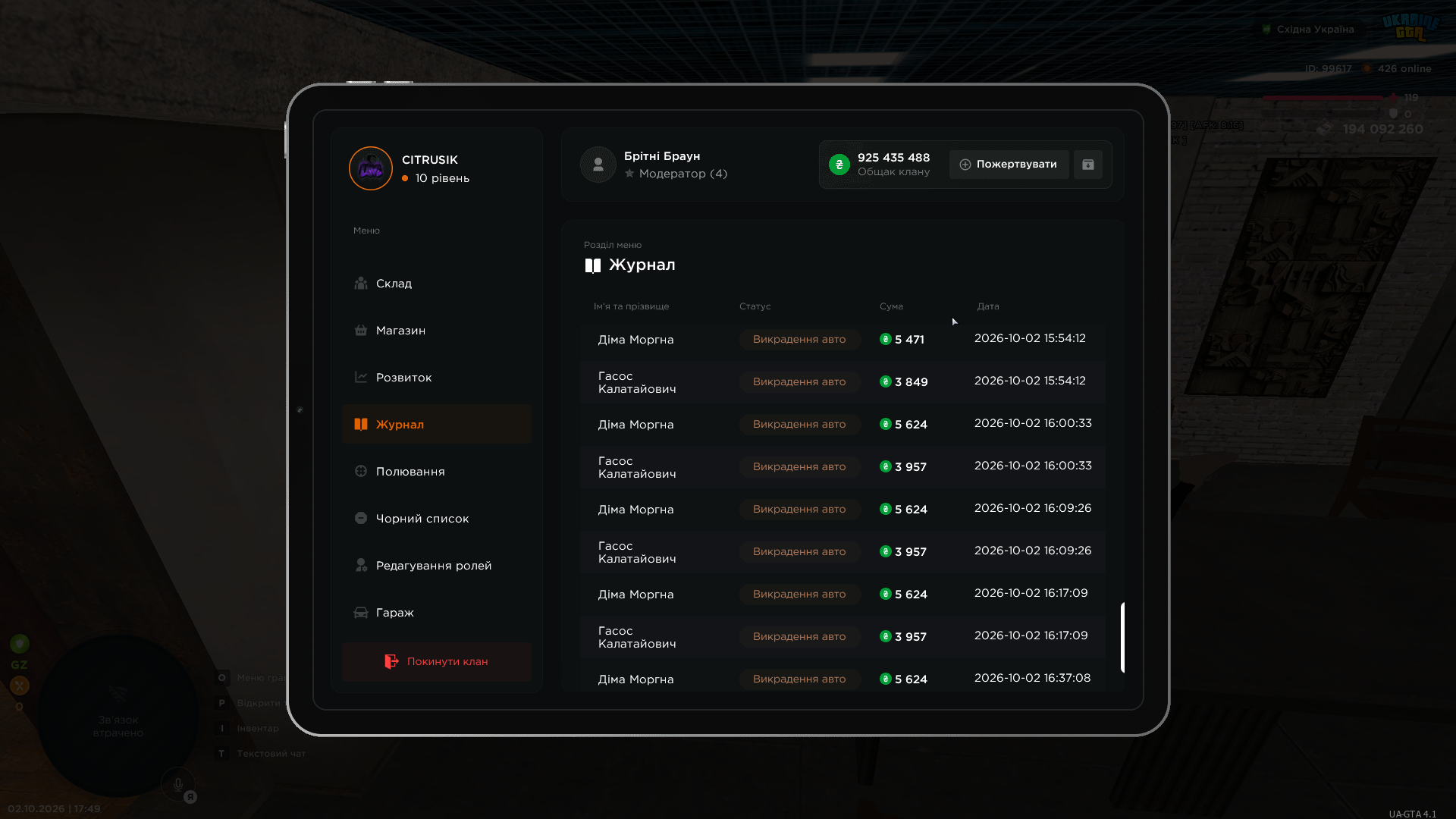The image size is (1456, 819).
Task: Click the 10 рівень level label
Action: click(442, 178)
